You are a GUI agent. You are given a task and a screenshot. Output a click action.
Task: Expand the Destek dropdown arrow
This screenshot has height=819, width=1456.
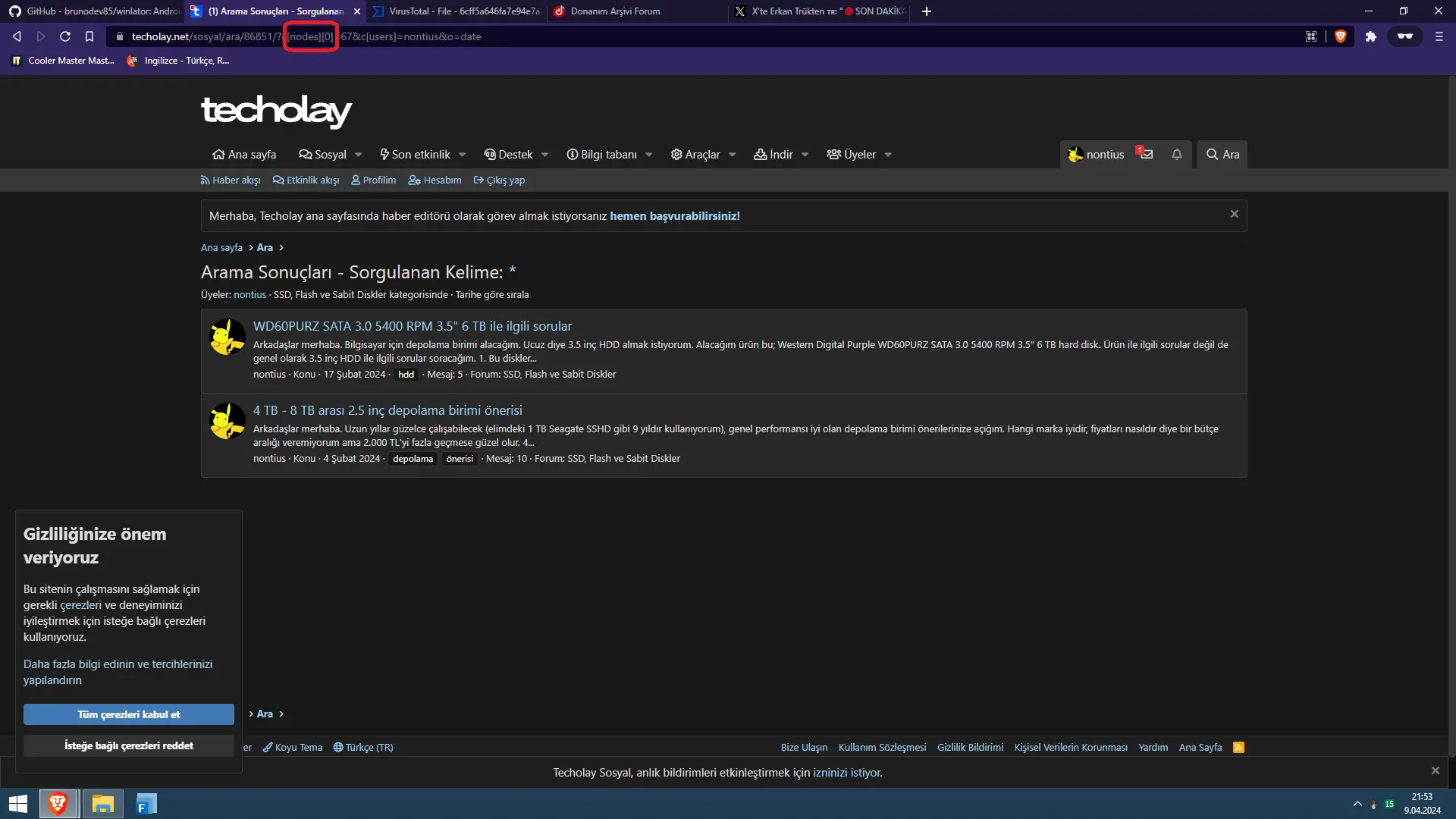[545, 155]
